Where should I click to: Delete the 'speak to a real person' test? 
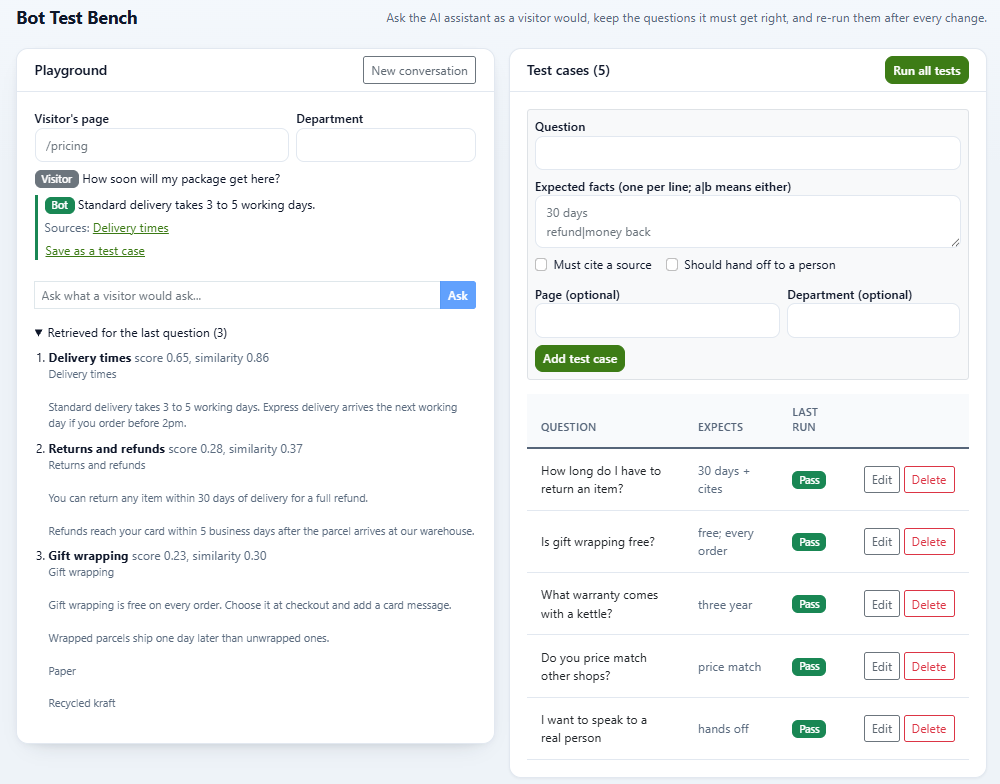point(929,729)
